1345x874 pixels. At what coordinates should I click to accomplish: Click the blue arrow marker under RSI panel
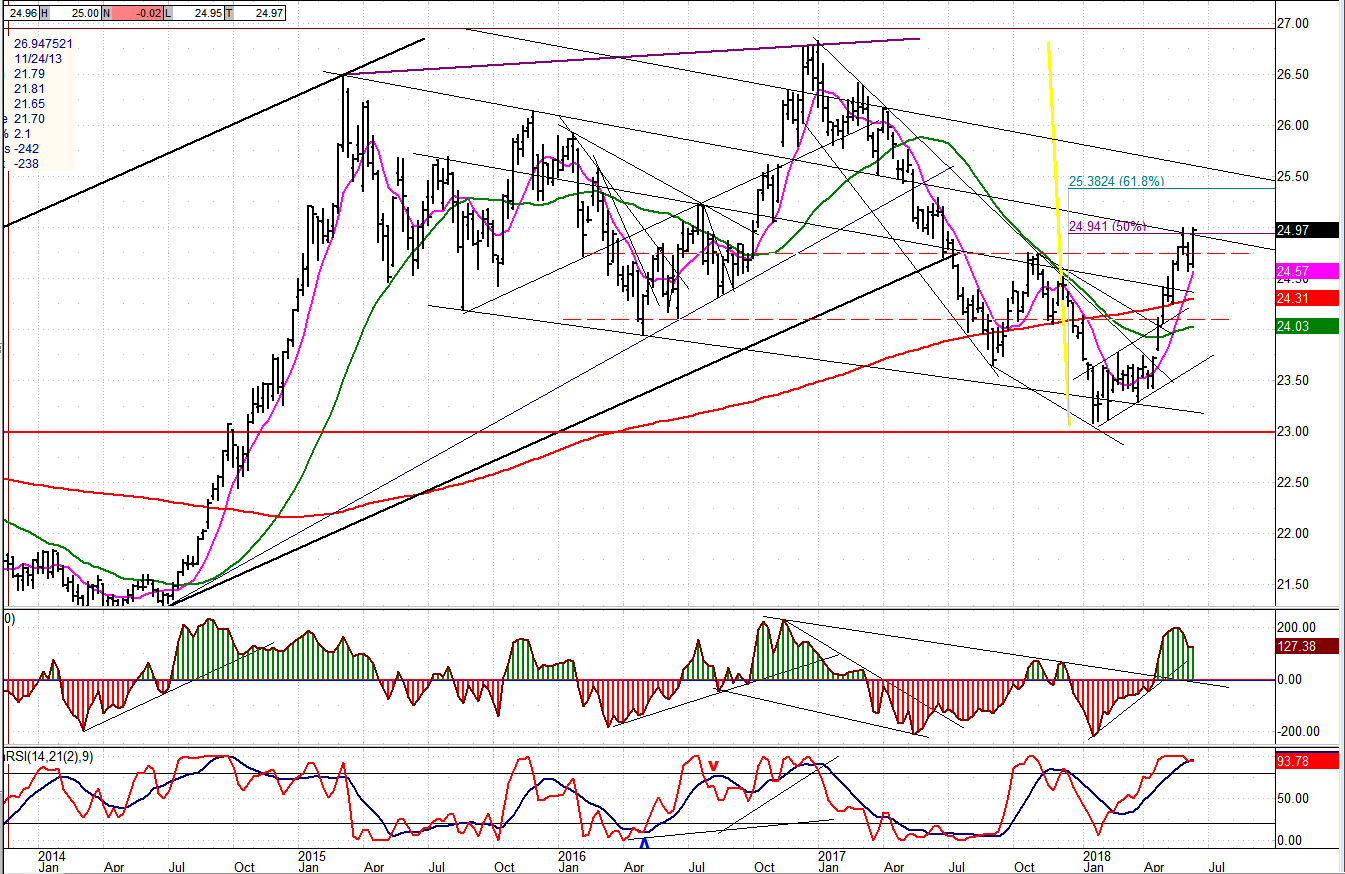pos(645,843)
